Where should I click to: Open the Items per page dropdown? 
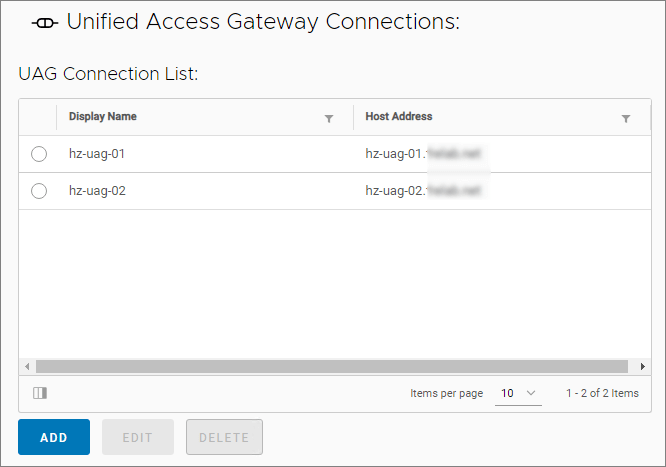[x=519, y=393]
